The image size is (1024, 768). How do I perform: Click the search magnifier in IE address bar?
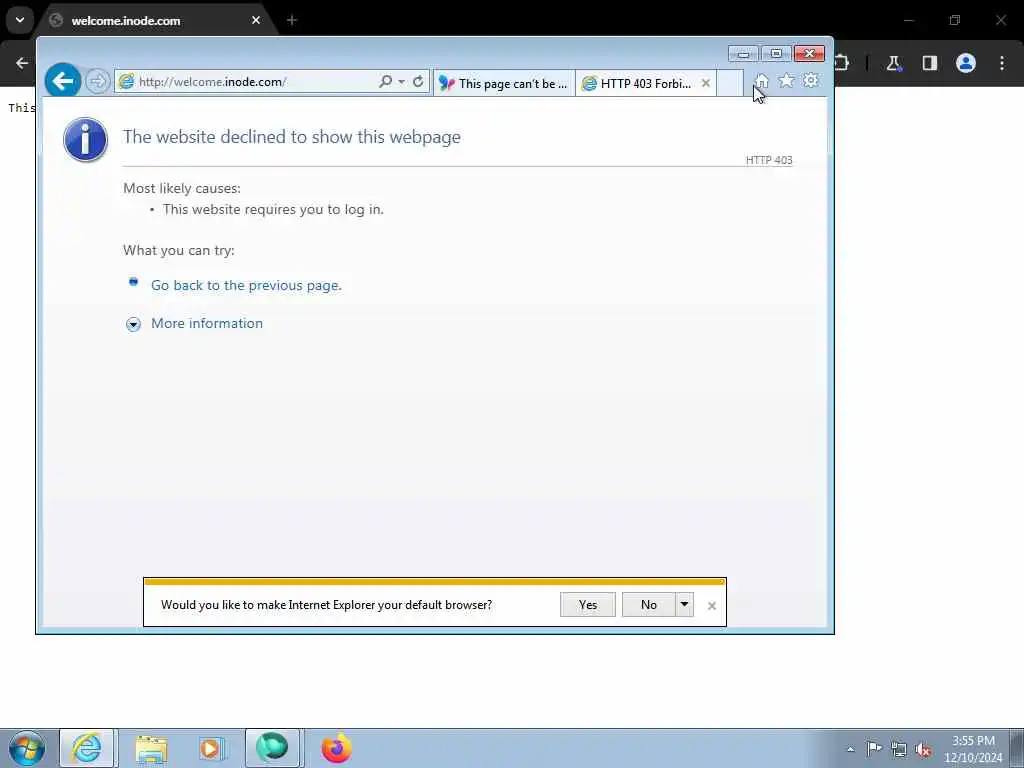[385, 81]
